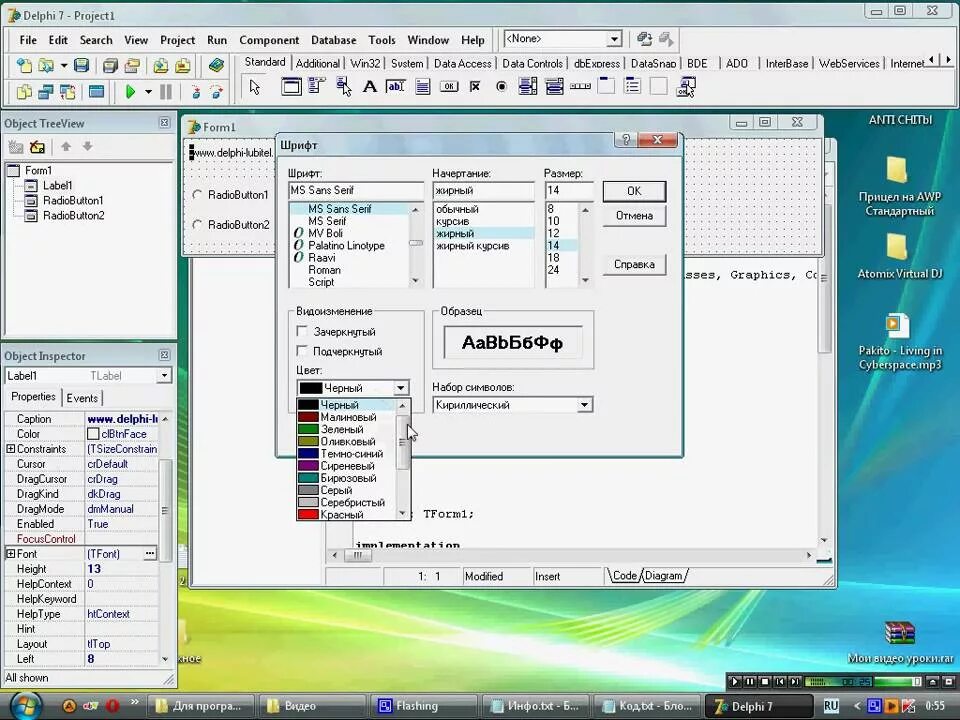
Task: Open the Help contents book icon
Action: (x=216, y=65)
